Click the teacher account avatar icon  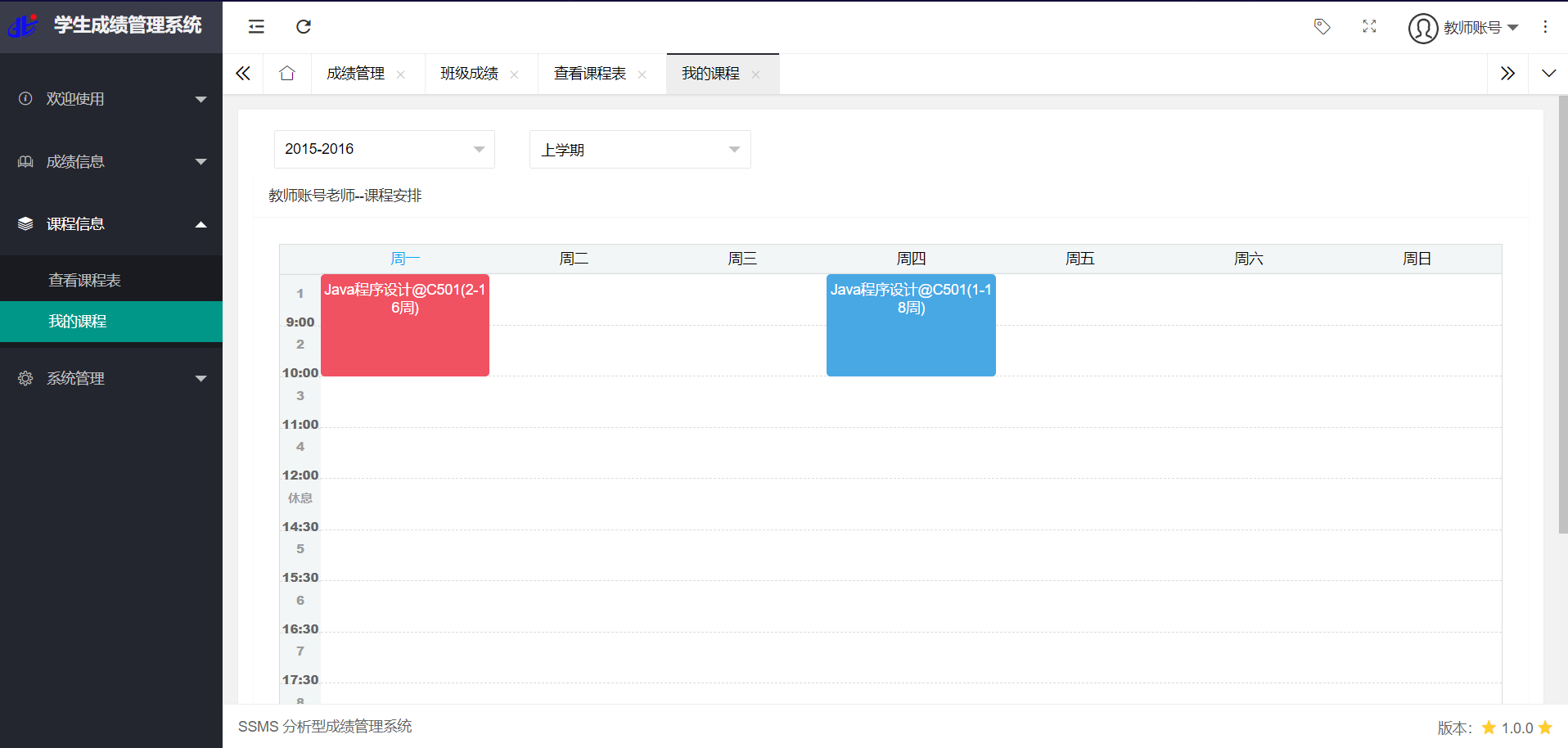[x=1423, y=28]
